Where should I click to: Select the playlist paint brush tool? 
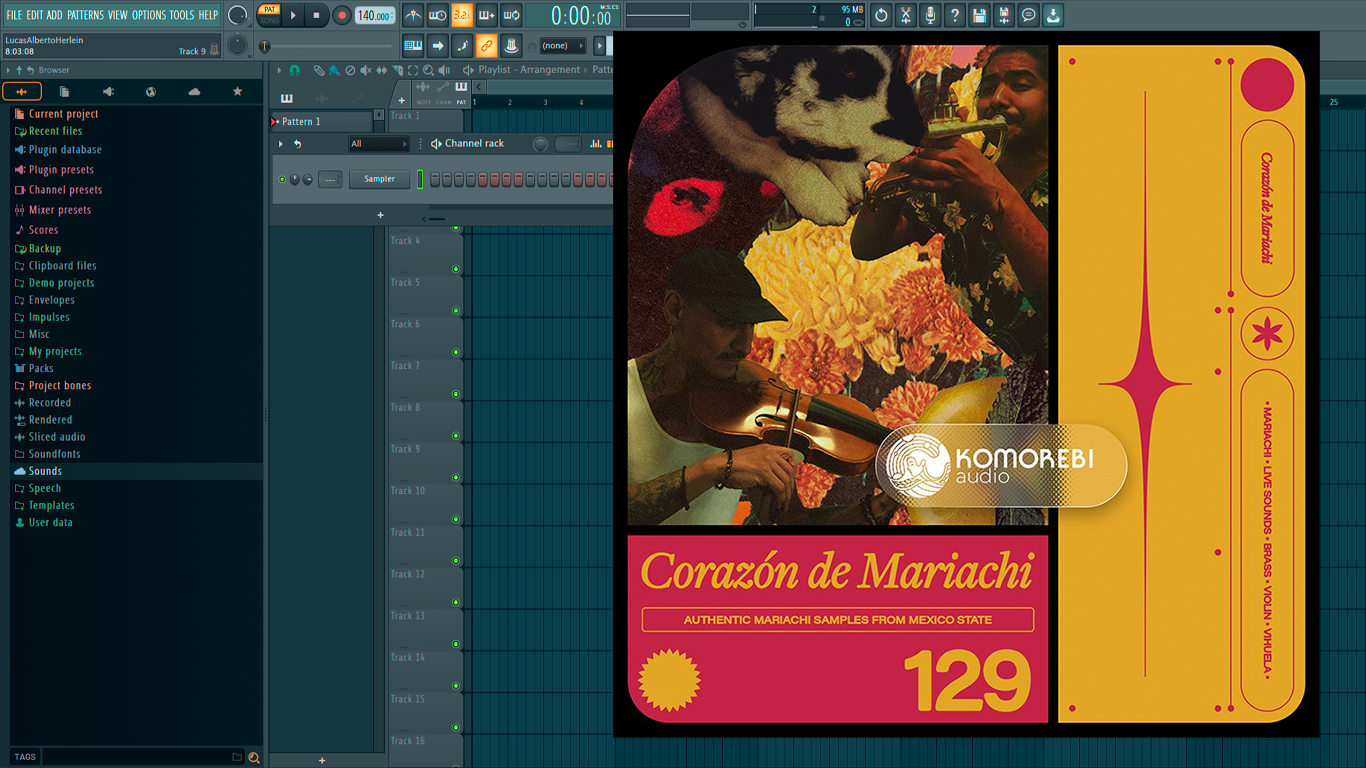coord(334,70)
